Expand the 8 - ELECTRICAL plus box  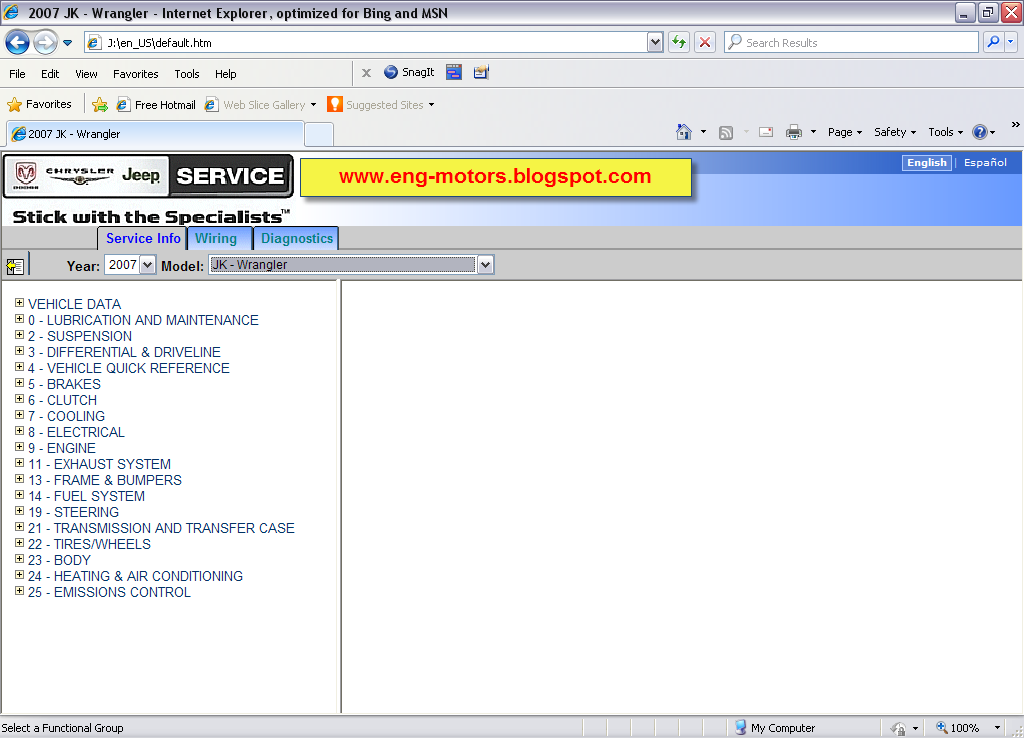[20, 431]
